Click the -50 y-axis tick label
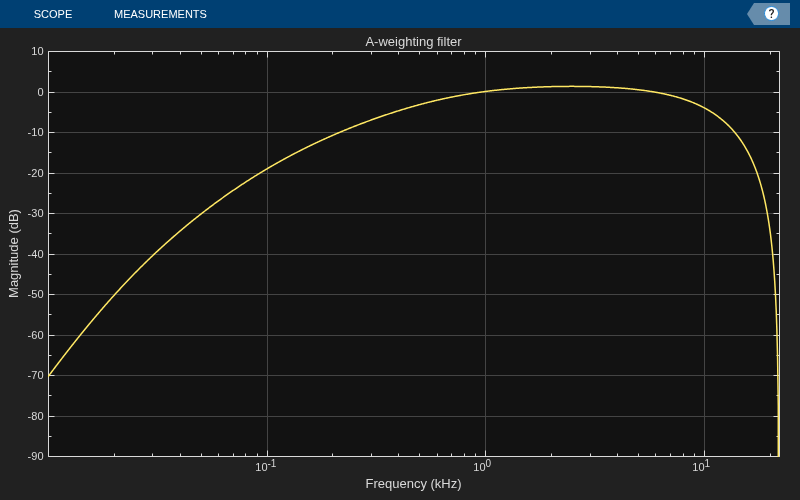800x500 pixels. 36,294
